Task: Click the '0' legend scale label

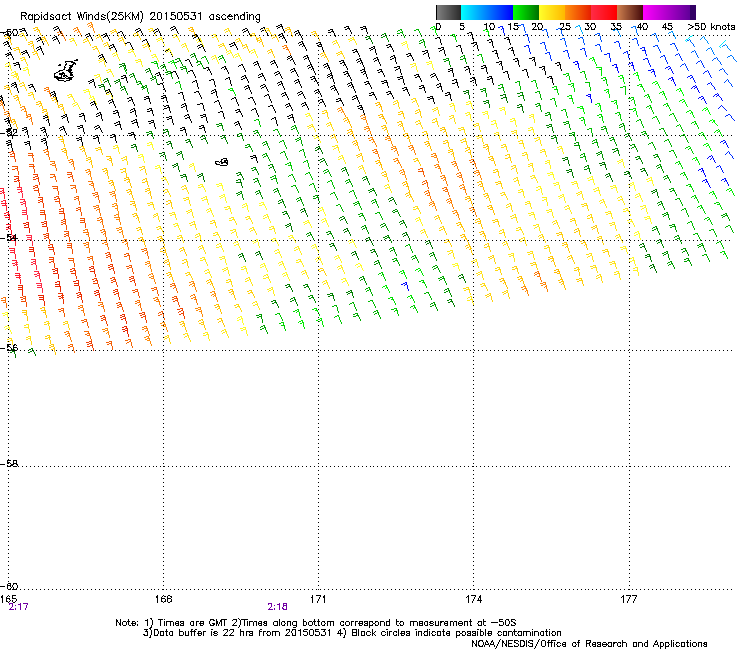Action: tap(438, 27)
